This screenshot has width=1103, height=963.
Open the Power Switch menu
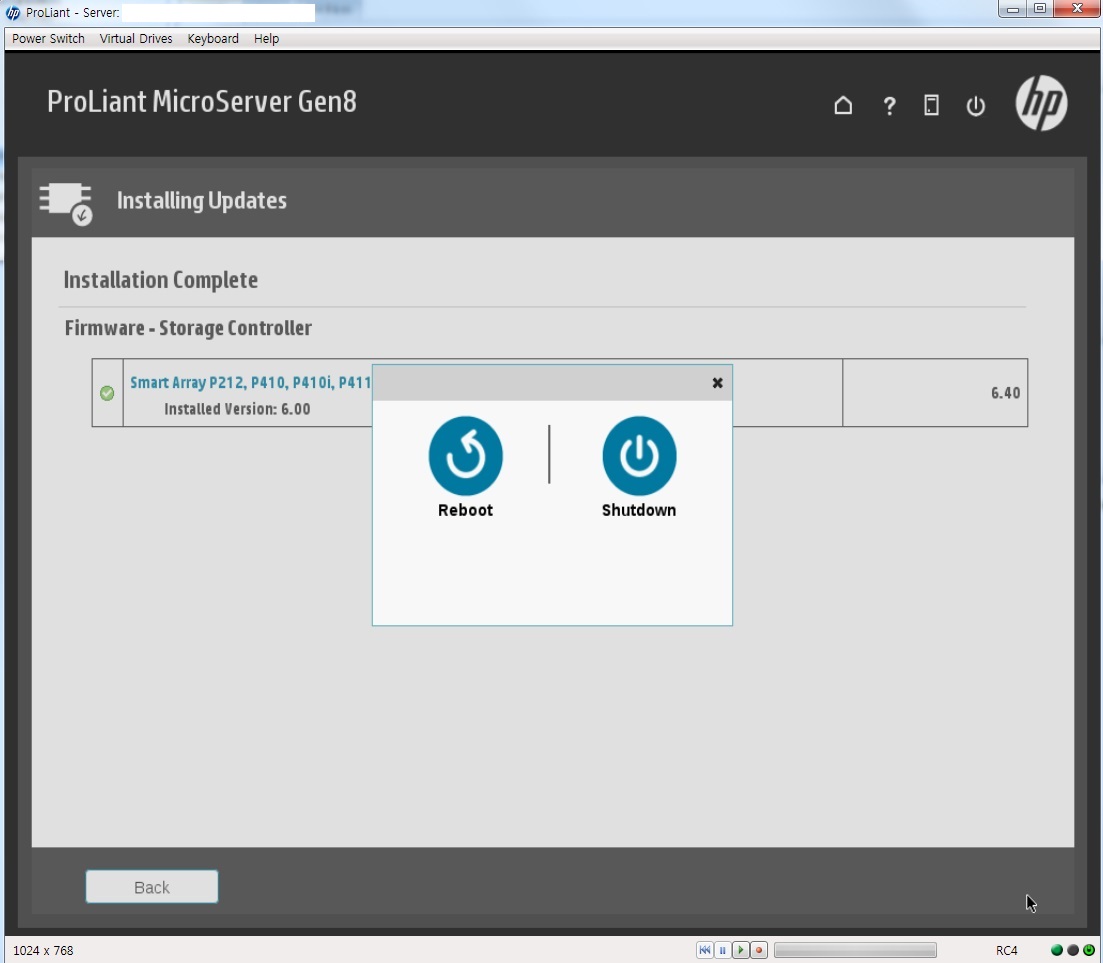point(49,39)
